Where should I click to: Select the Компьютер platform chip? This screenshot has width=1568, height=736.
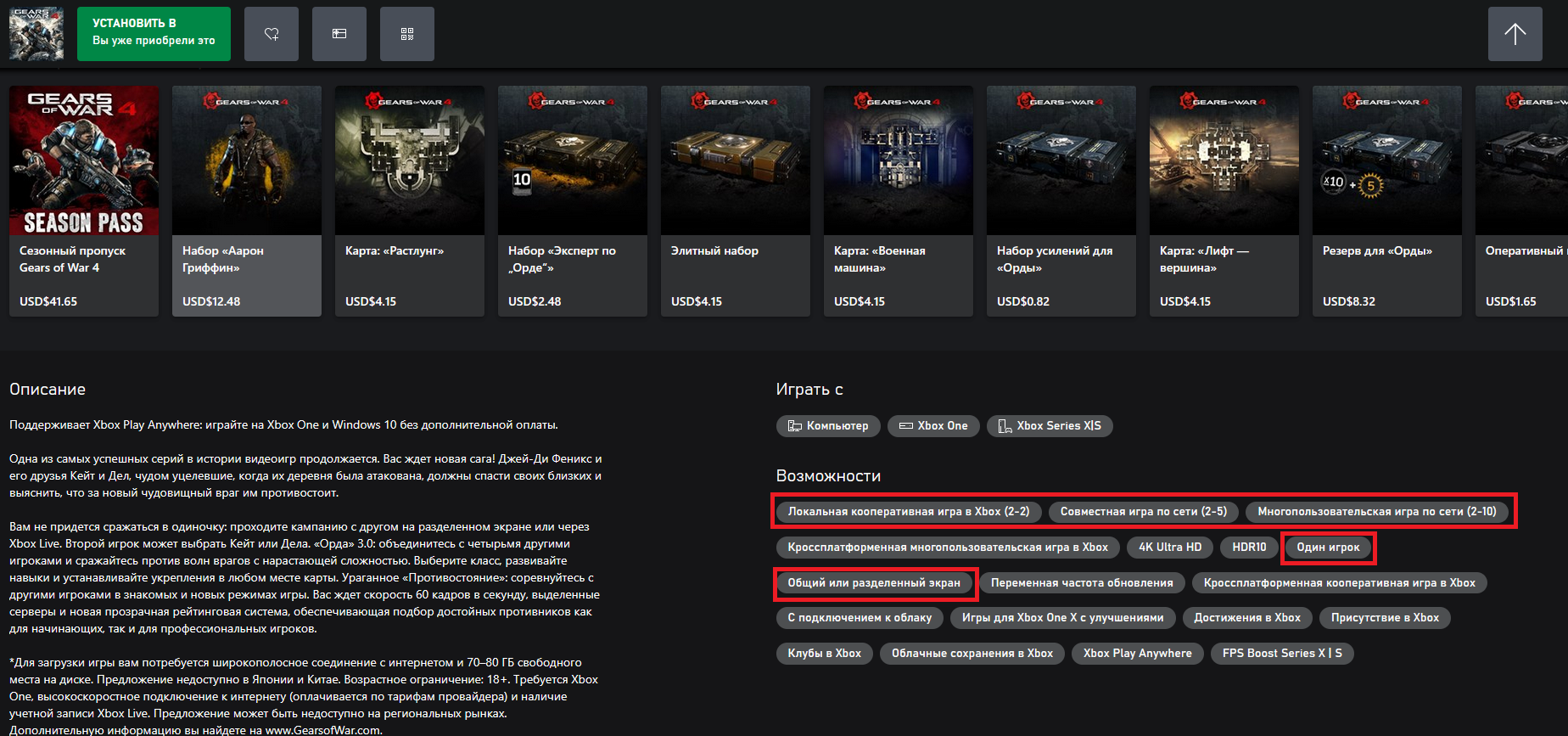828,426
